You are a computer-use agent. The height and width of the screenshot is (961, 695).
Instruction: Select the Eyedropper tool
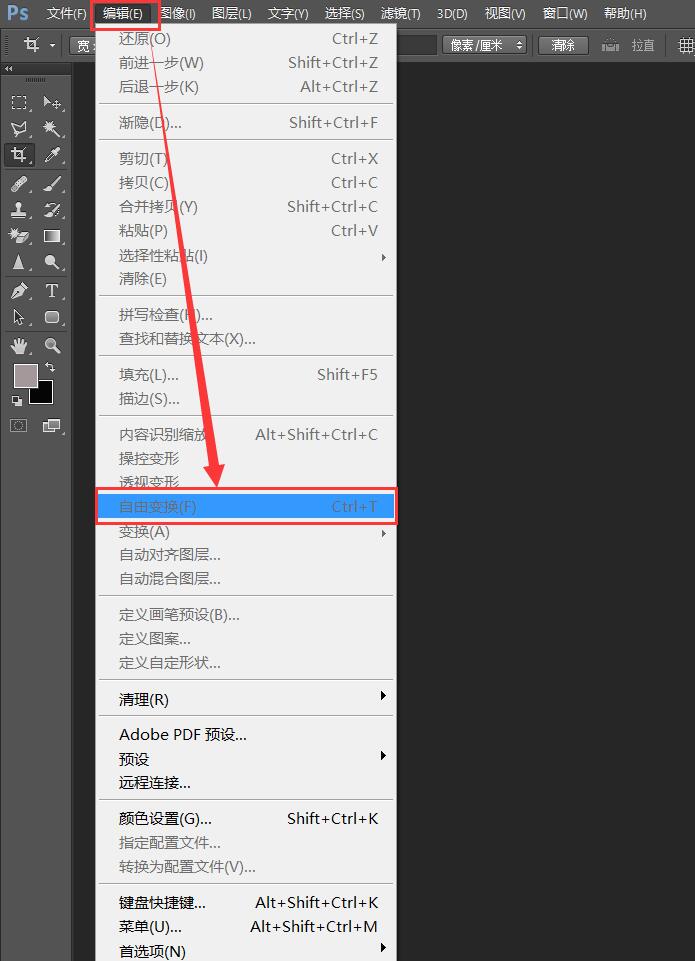coord(52,155)
